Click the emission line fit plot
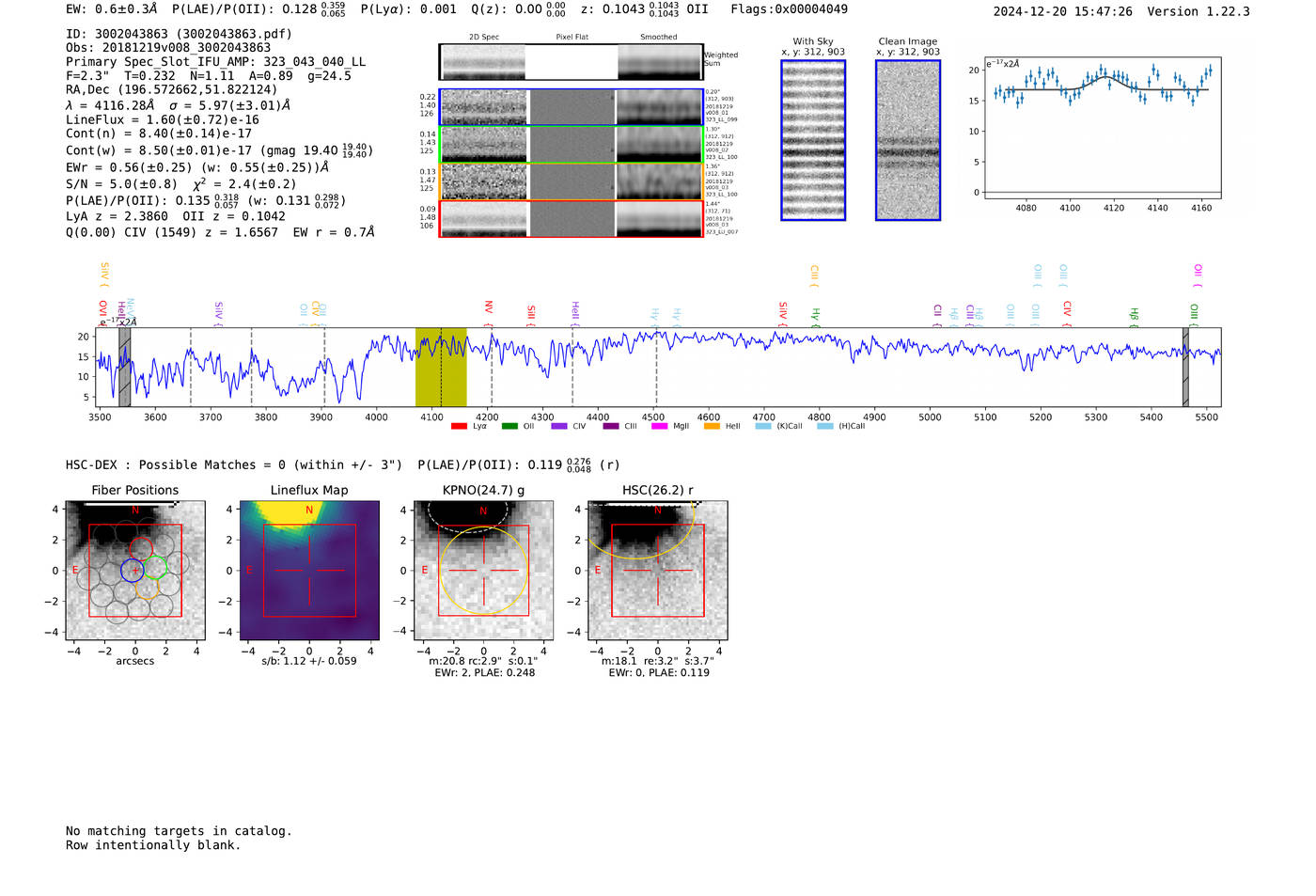This screenshot has height=896, width=1316. coord(1103,128)
